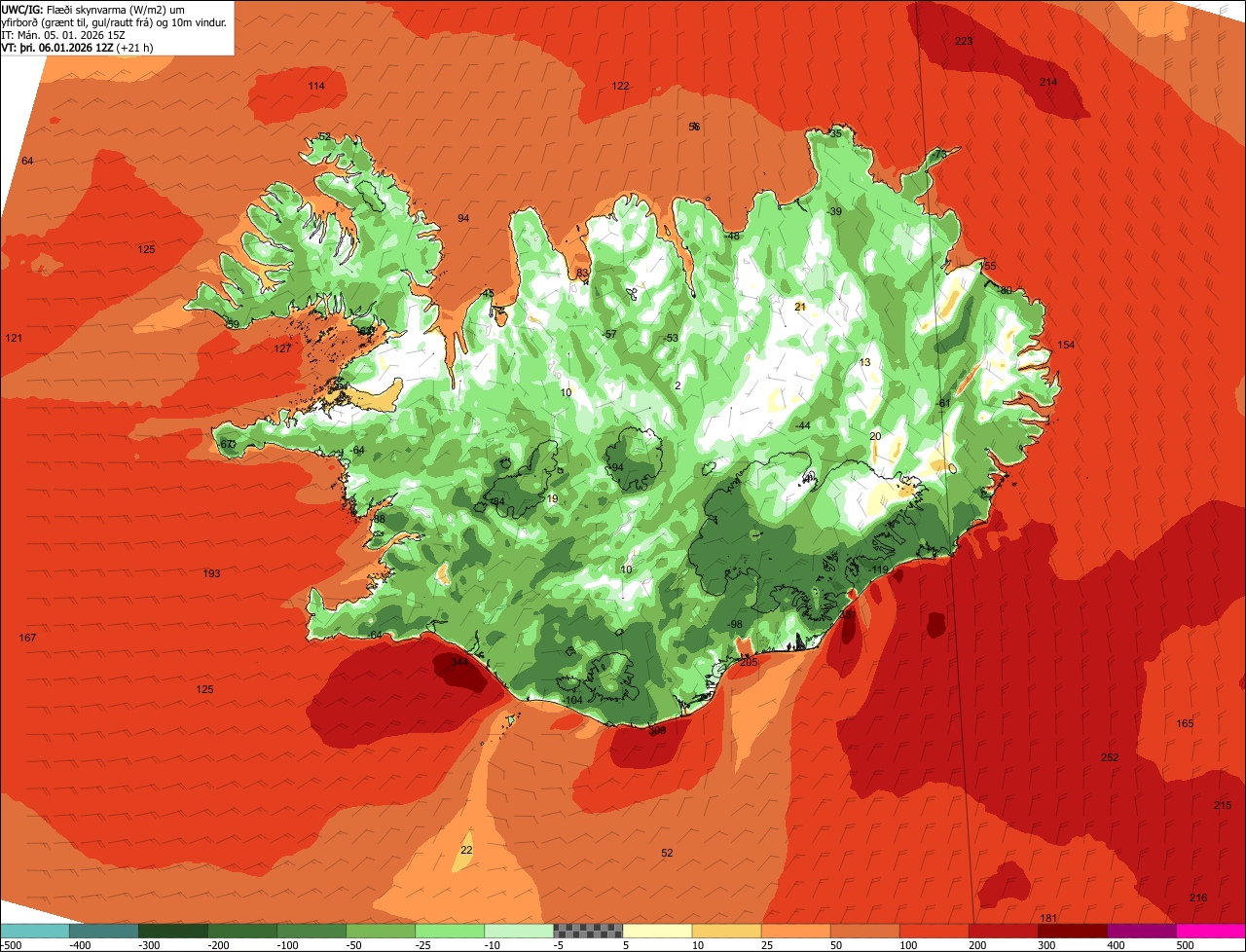
Task: Click the legend swatch between 50 and 100
Action: pyautogui.click(x=864, y=932)
